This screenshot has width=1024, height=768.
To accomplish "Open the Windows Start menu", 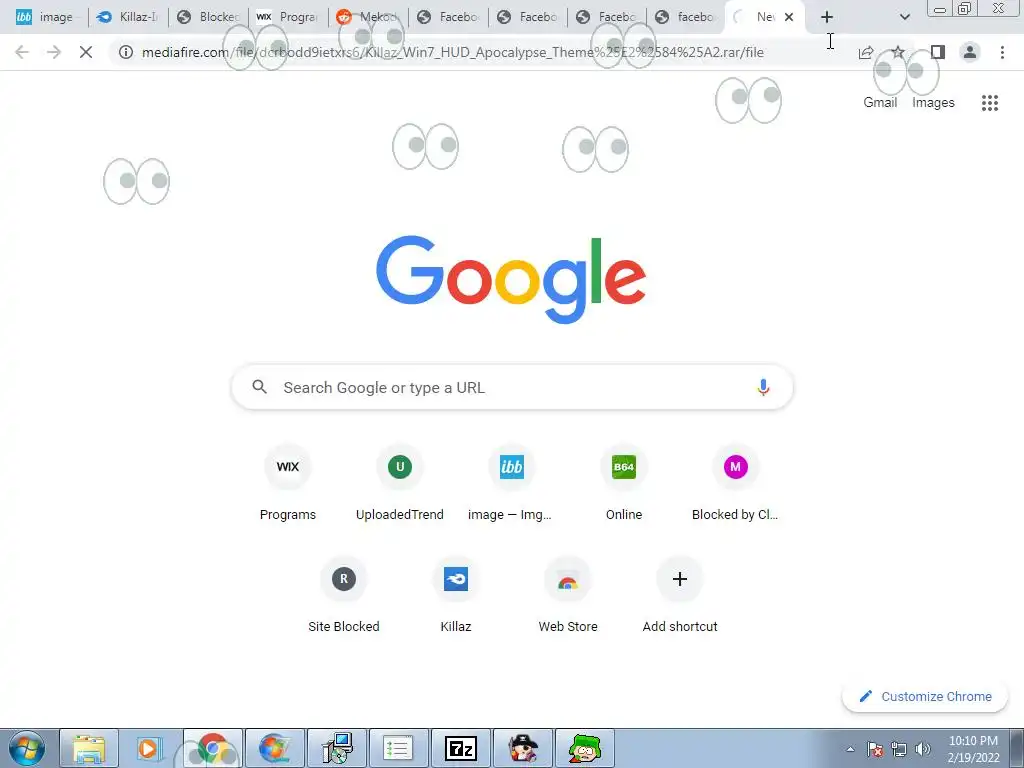I will [x=27, y=748].
